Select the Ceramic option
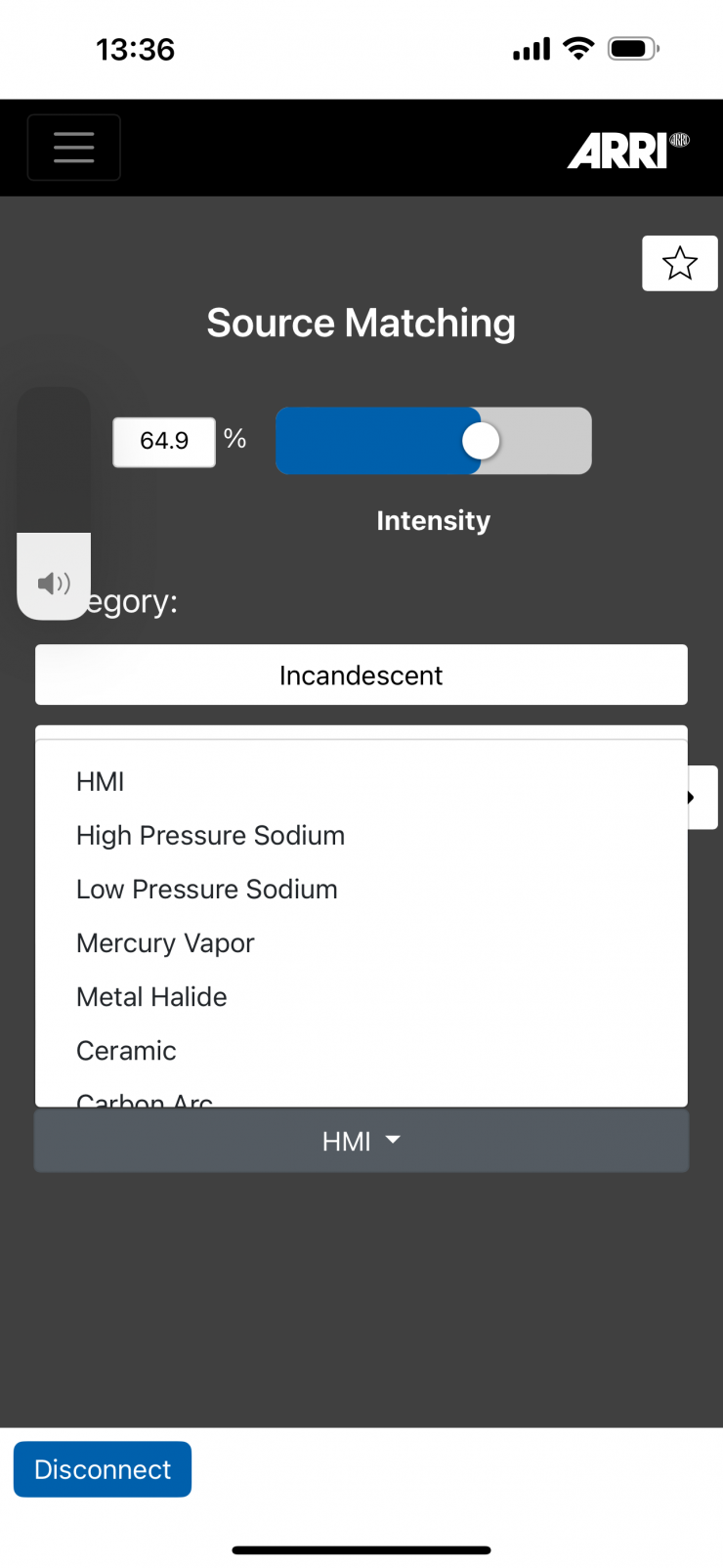Screen dimensions: 723x1568 click(126, 1051)
